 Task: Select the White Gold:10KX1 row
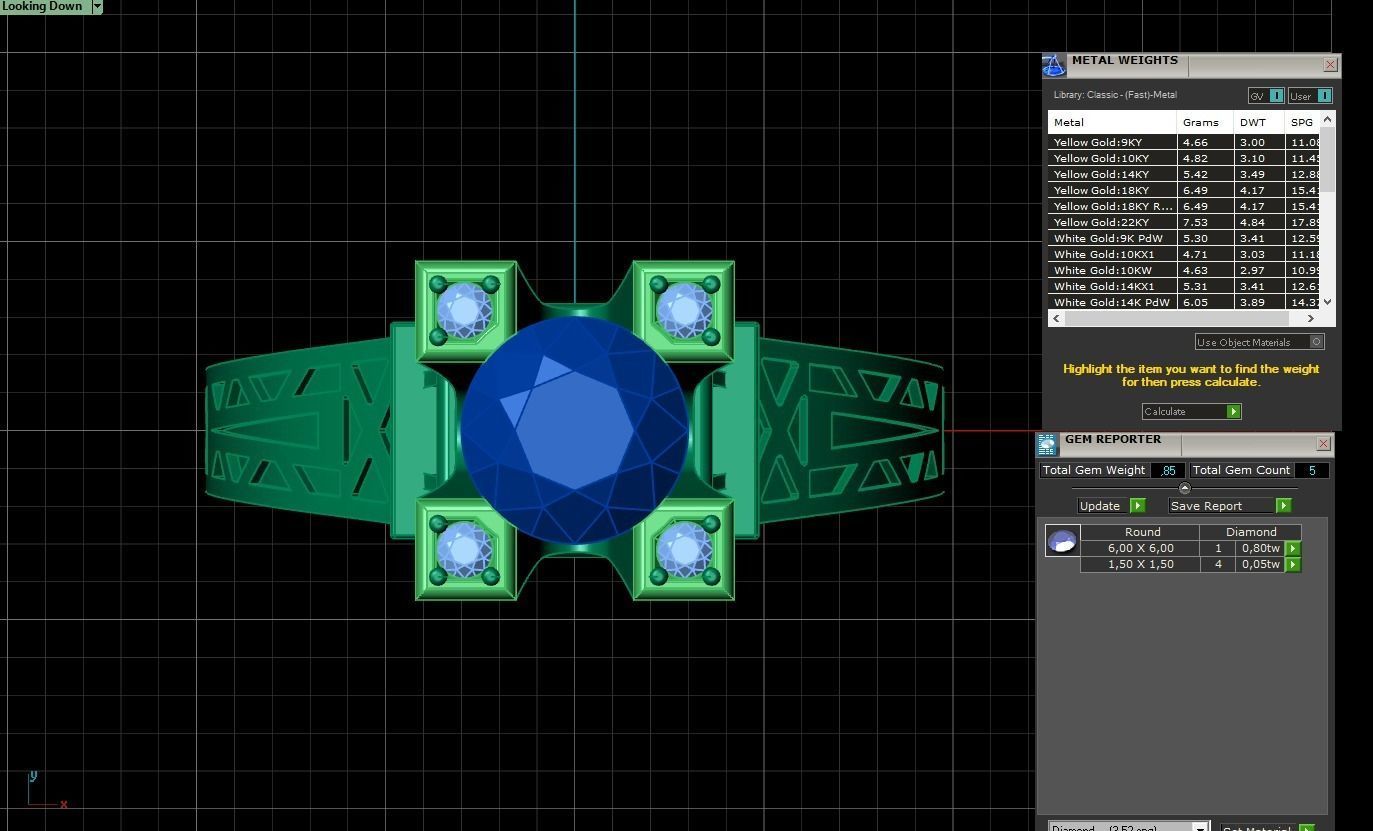pos(1184,254)
